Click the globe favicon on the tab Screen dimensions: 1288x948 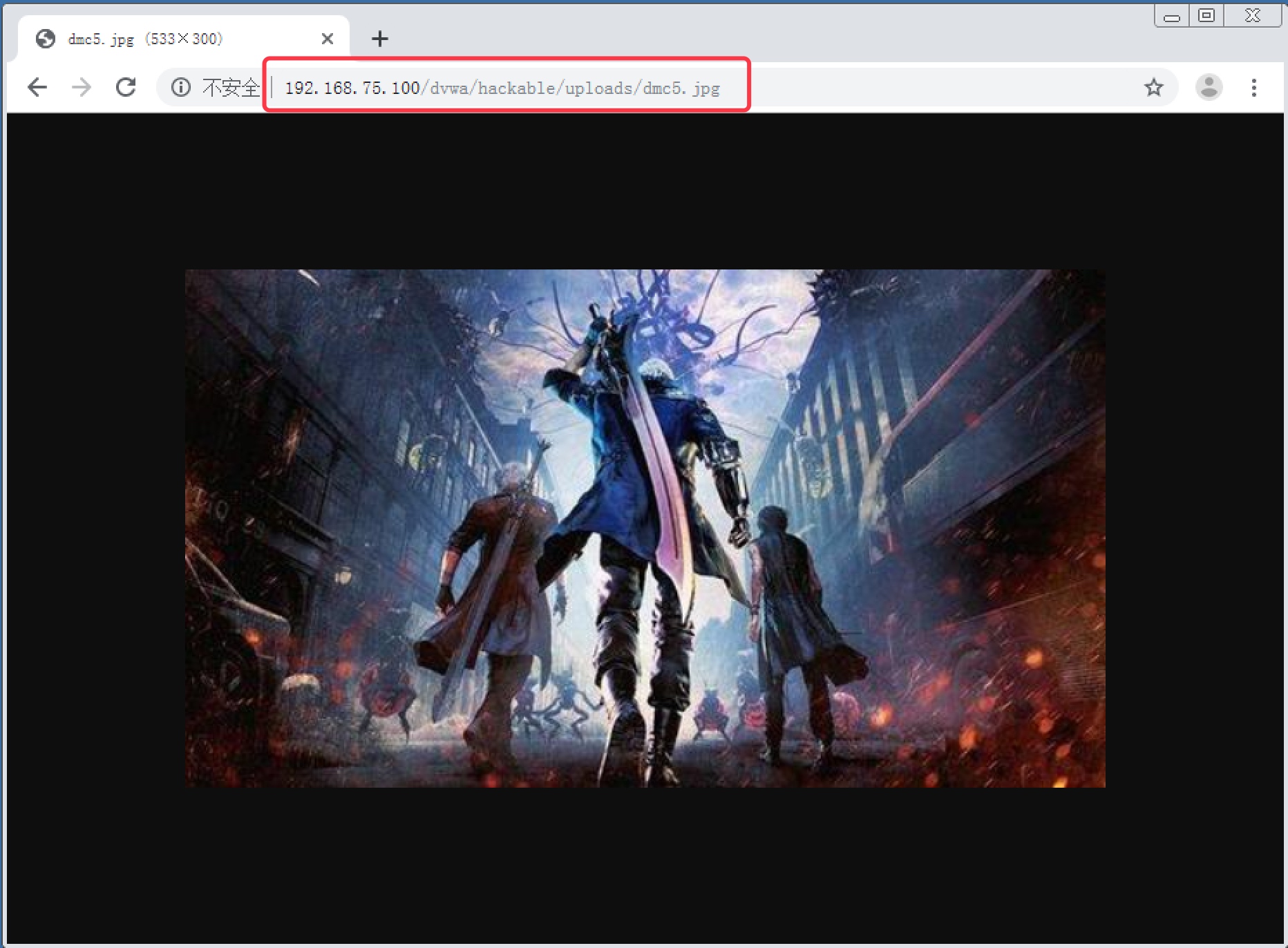pyautogui.click(x=46, y=39)
